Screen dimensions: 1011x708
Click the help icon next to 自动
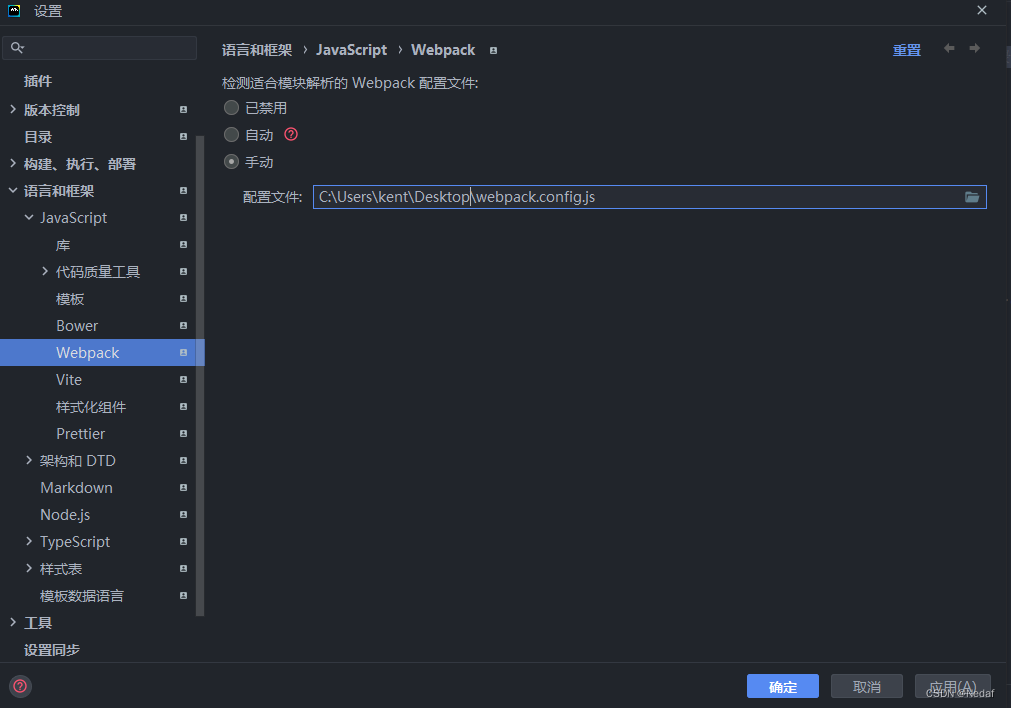(290, 134)
